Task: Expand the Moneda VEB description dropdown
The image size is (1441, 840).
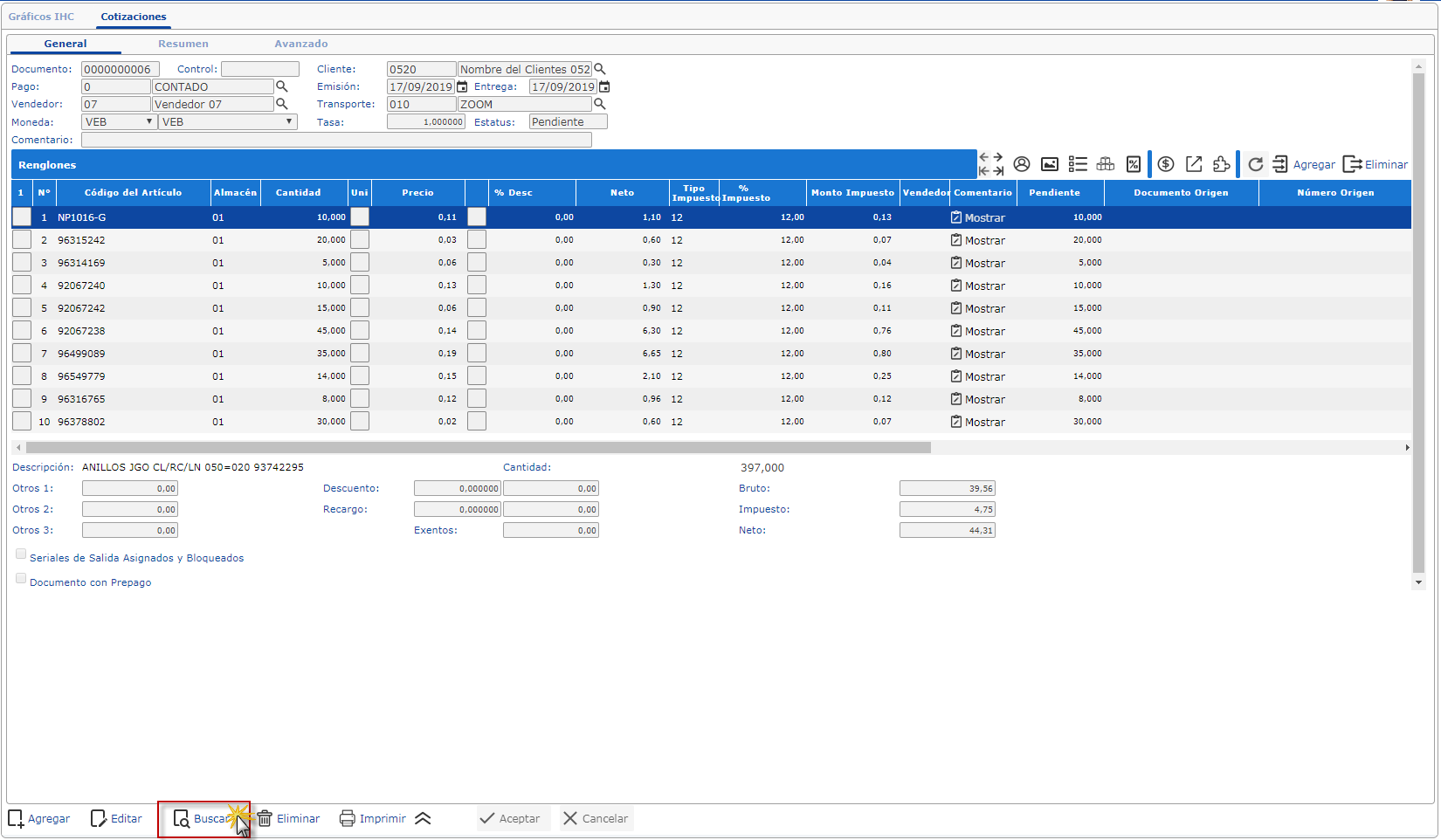Action: [x=228, y=122]
